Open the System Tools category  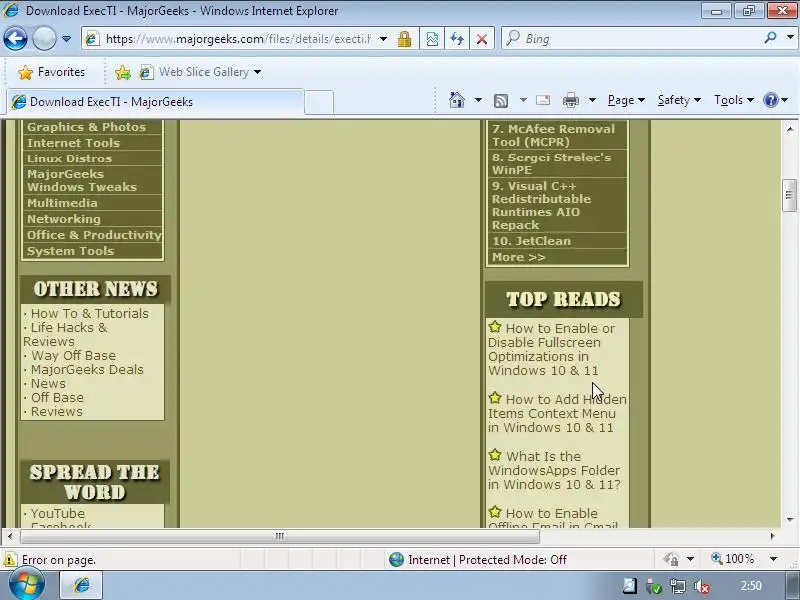[x=70, y=251]
